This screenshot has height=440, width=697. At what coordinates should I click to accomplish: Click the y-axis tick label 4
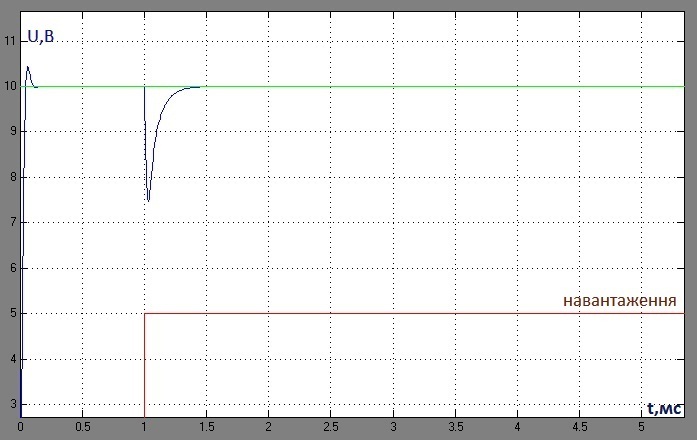tap(13, 359)
